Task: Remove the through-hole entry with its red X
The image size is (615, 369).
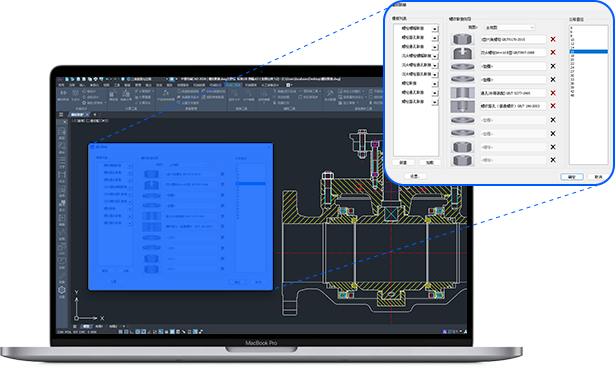Action: [x=553, y=93]
